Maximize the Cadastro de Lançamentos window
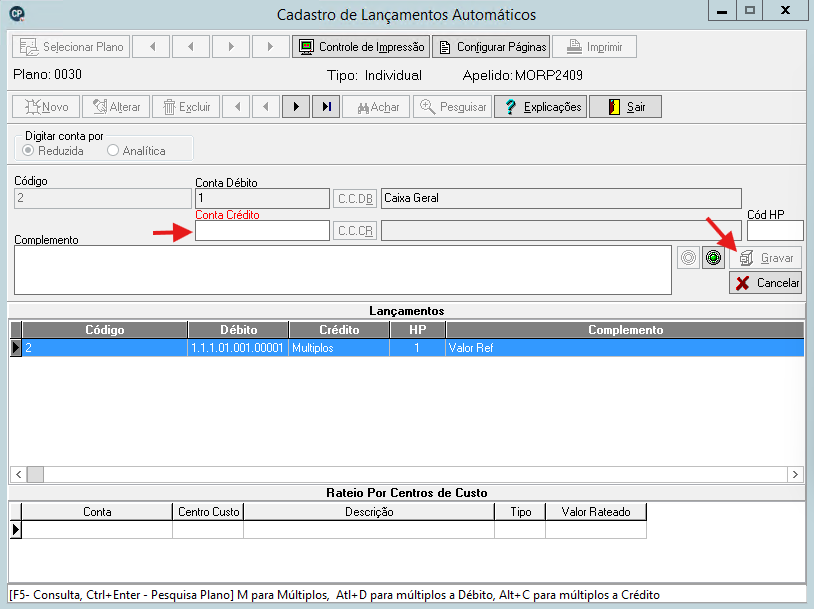Screen dimensions: 814x609 [x=750, y=11]
